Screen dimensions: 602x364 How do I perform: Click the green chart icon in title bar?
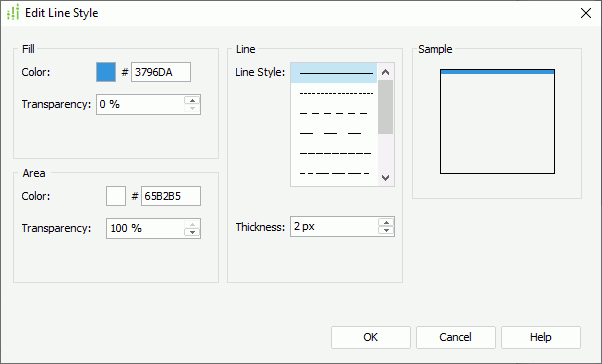13,13
